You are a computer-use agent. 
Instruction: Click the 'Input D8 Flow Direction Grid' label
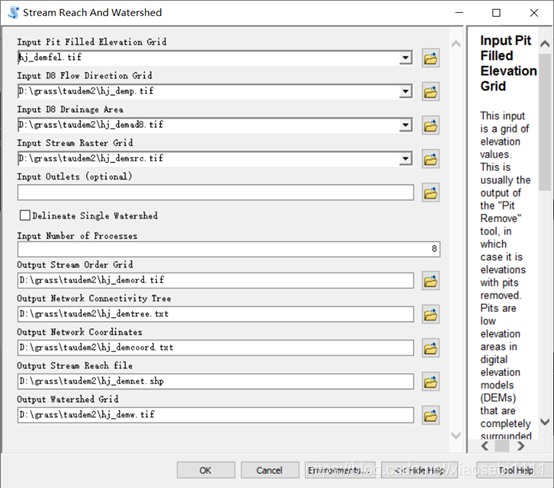coord(85,76)
